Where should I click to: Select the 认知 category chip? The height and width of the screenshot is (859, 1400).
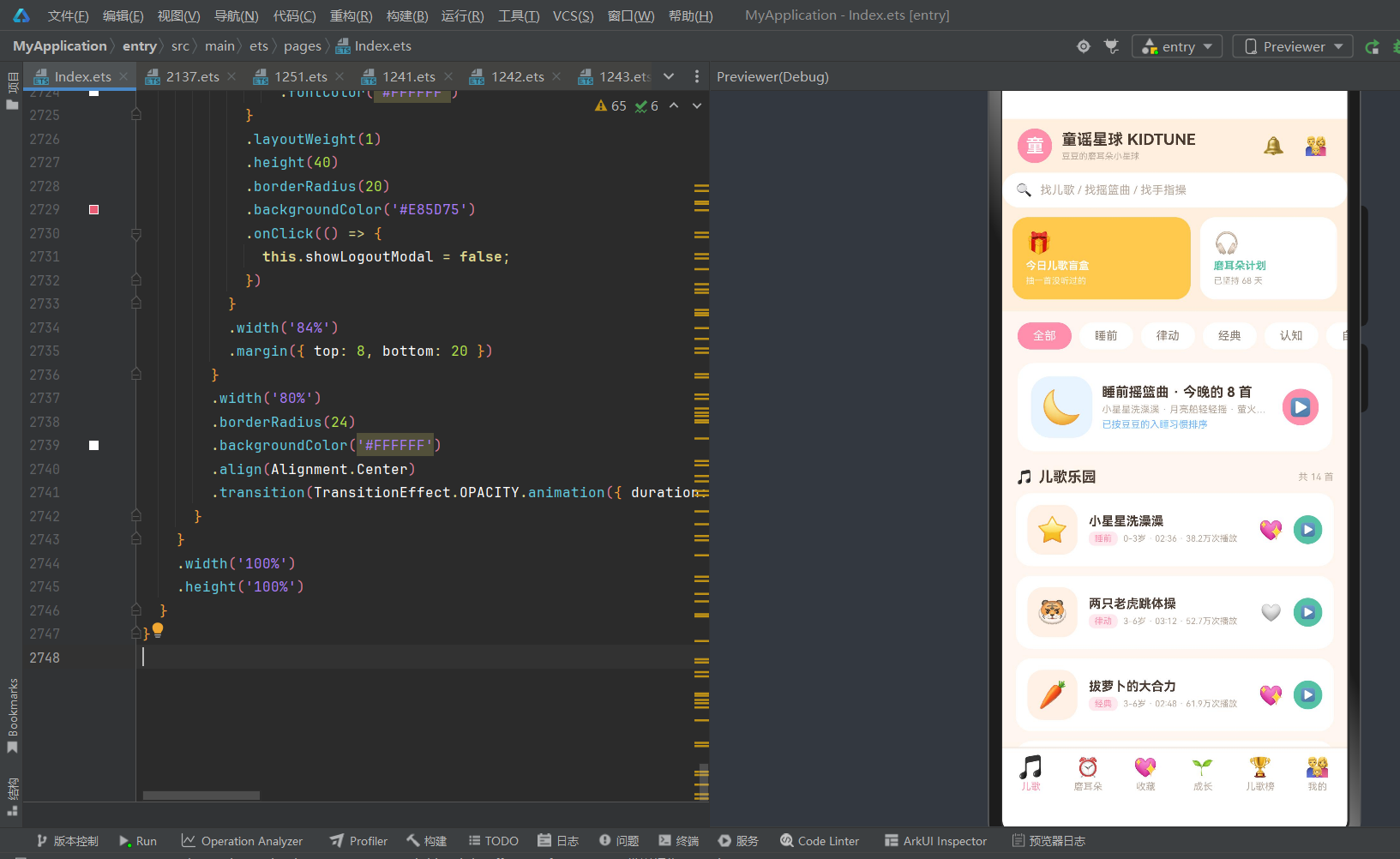(1291, 336)
